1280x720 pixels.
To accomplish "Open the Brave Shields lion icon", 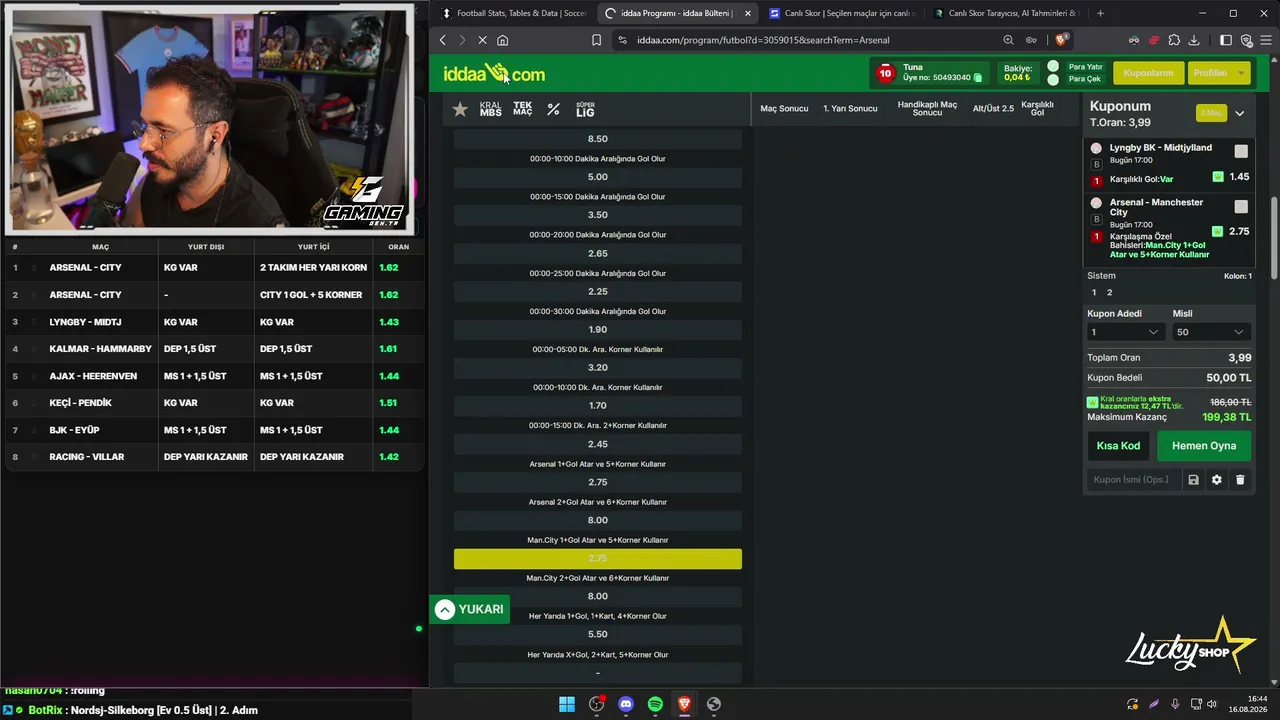I will coord(1061,40).
